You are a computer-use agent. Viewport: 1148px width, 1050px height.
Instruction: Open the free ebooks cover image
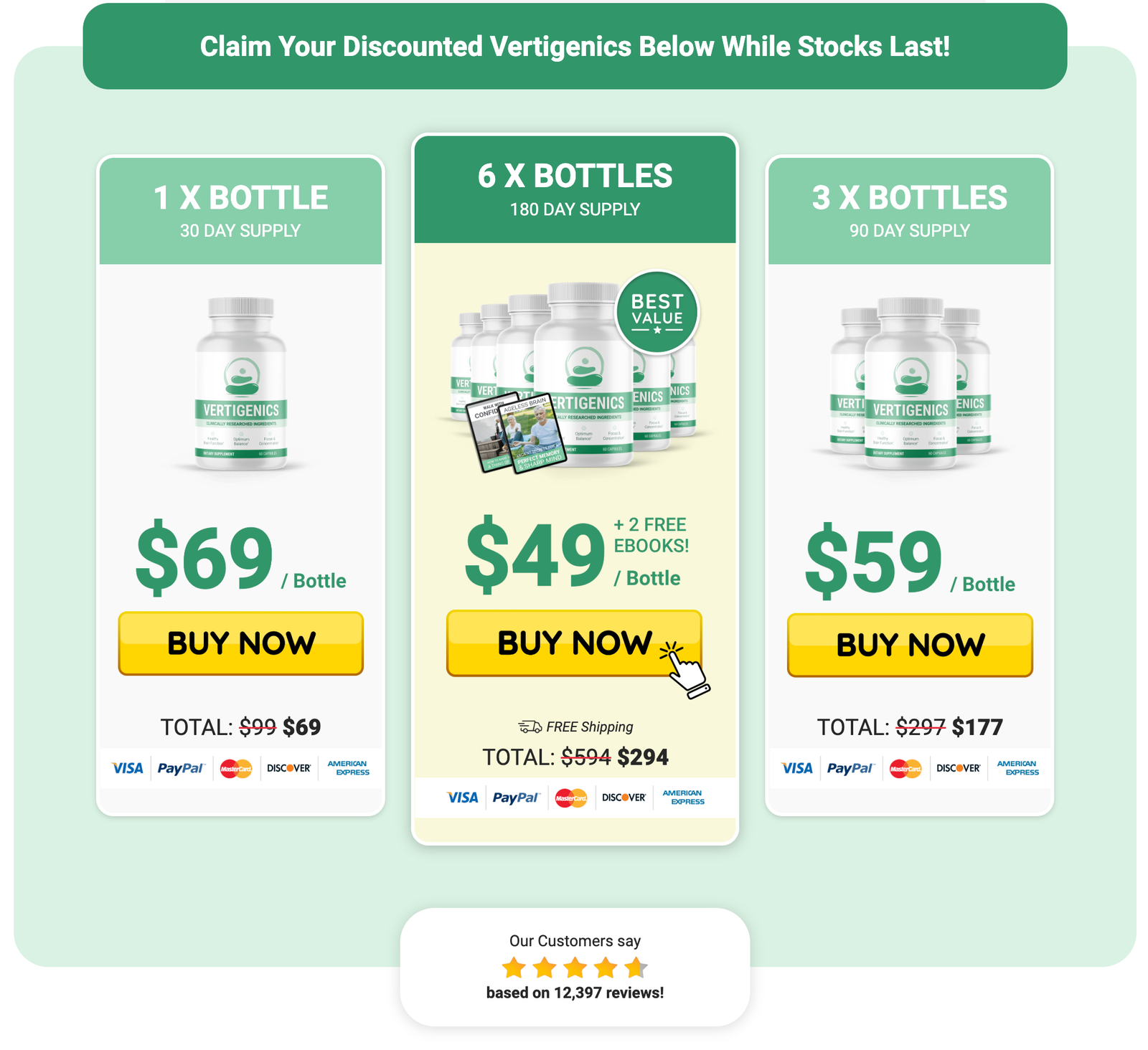(x=517, y=434)
